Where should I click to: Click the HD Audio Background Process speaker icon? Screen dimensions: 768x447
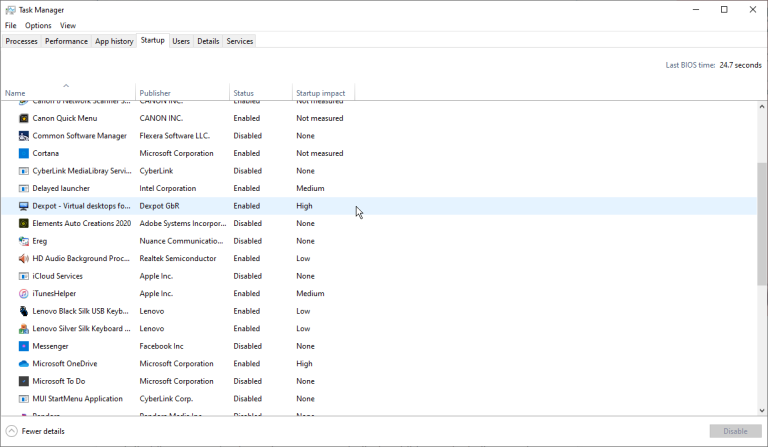24,258
